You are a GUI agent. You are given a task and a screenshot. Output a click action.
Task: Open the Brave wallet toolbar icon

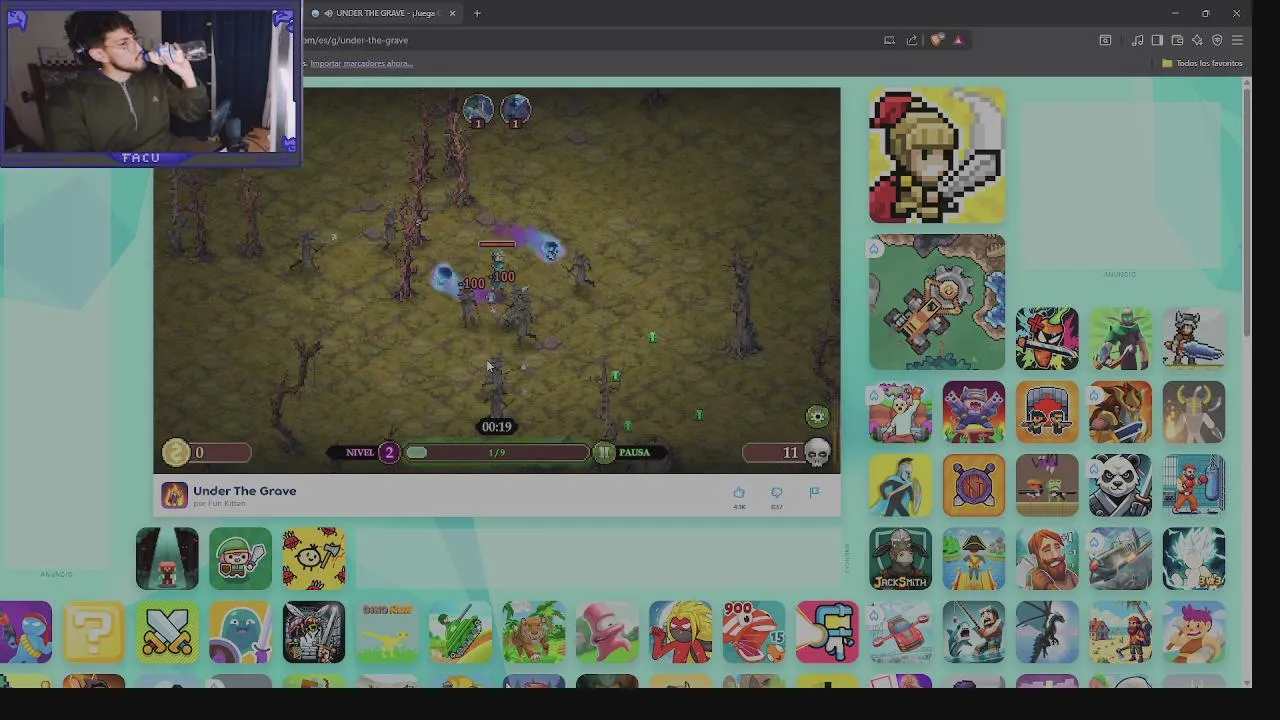point(1177,40)
